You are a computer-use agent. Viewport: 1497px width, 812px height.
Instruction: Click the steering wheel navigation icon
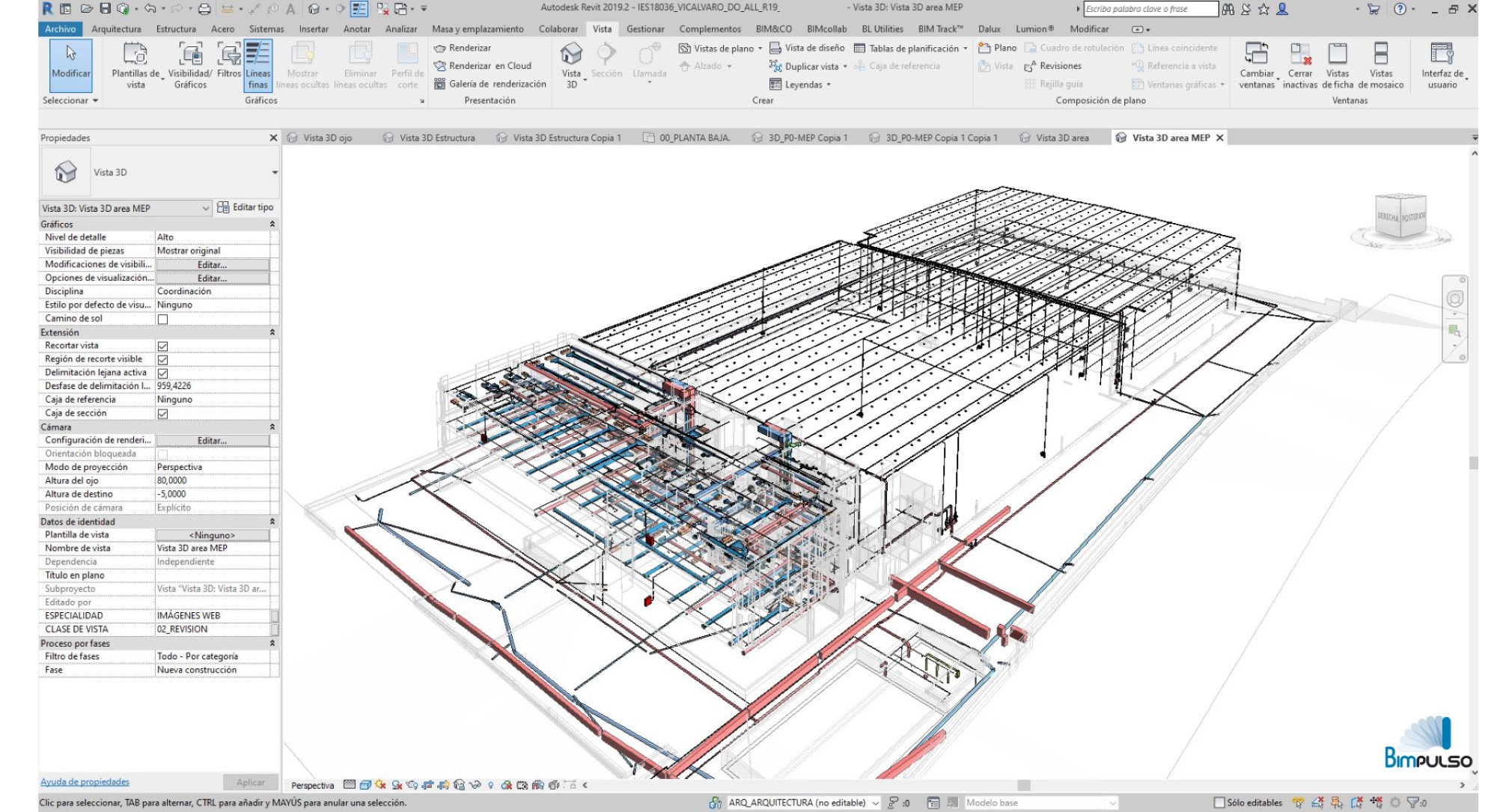[x=1454, y=299]
